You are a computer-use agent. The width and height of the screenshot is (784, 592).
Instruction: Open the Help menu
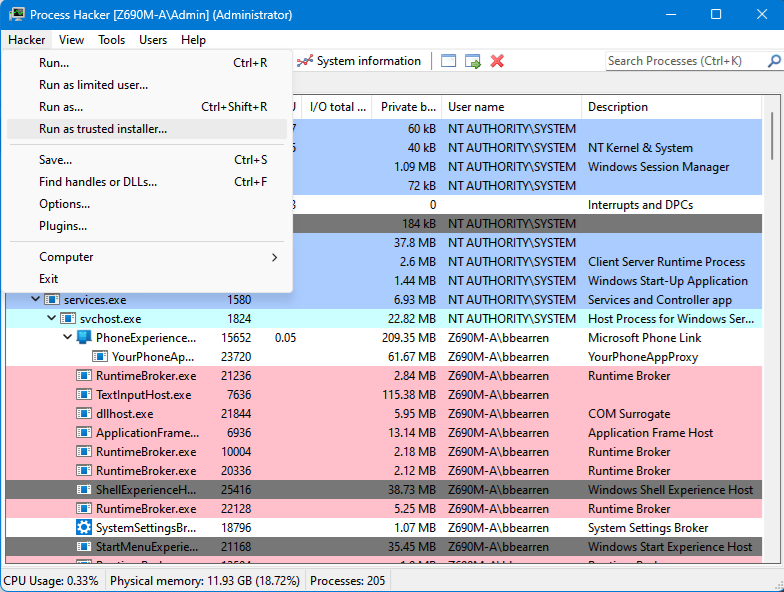pos(193,40)
